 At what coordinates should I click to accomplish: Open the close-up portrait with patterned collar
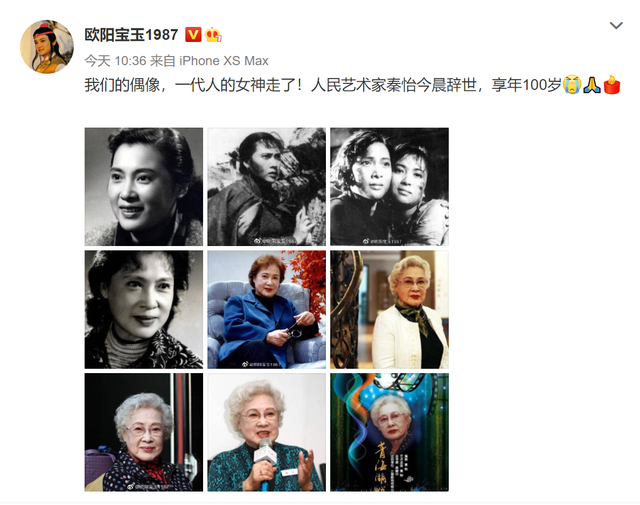point(144,309)
